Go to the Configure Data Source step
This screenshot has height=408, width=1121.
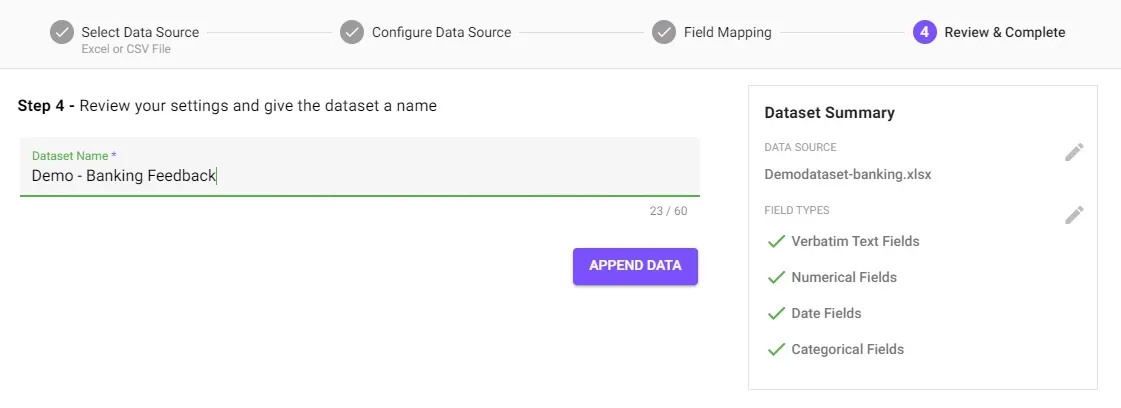(441, 32)
